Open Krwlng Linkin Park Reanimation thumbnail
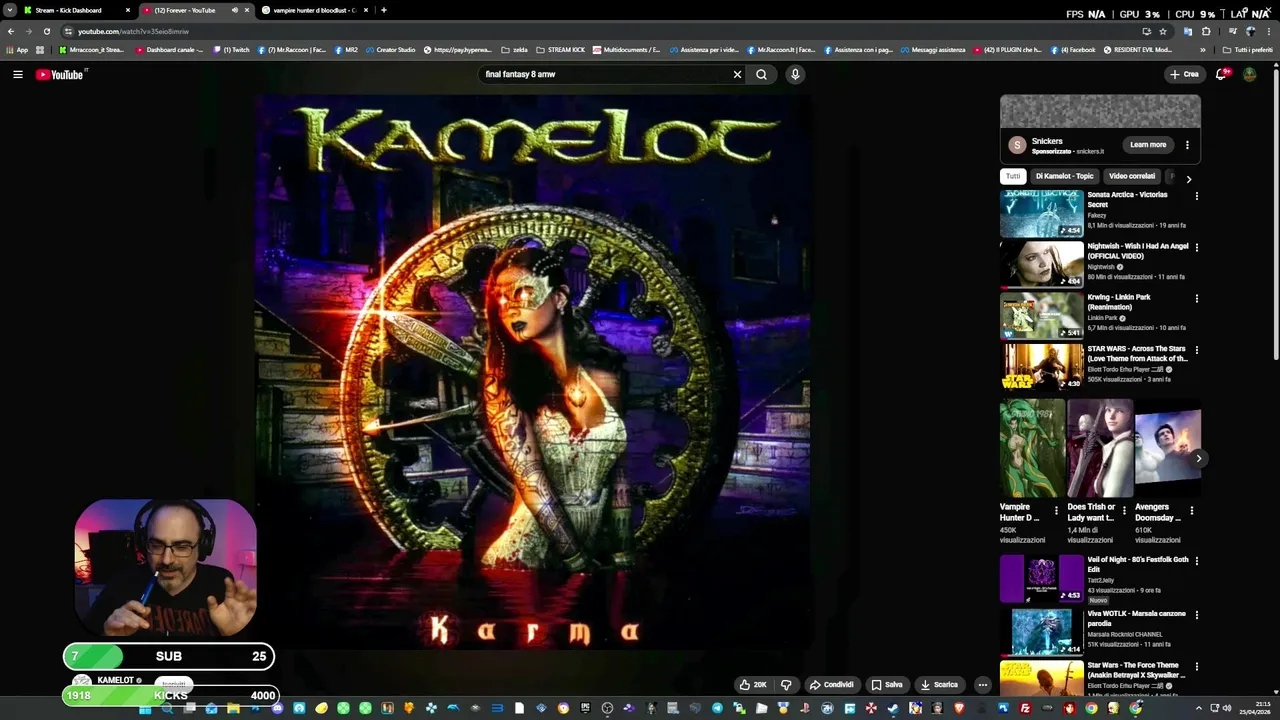 click(x=1042, y=316)
